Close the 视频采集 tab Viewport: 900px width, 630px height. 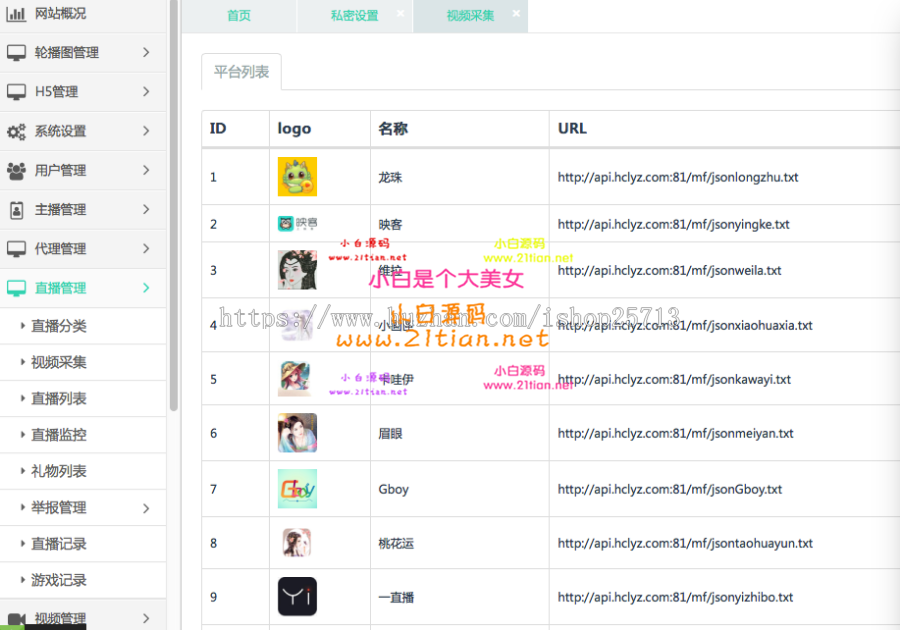[x=516, y=13]
